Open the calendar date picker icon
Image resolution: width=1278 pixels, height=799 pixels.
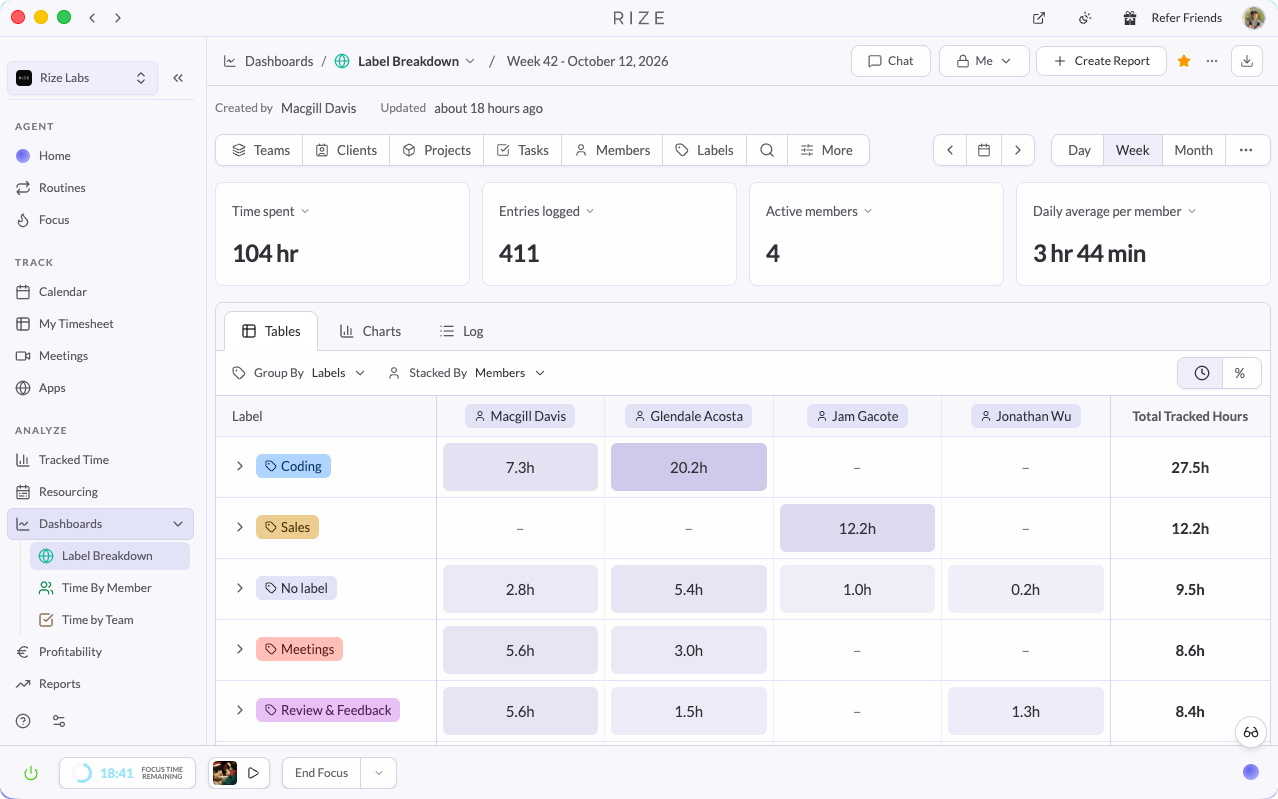(x=984, y=150)
